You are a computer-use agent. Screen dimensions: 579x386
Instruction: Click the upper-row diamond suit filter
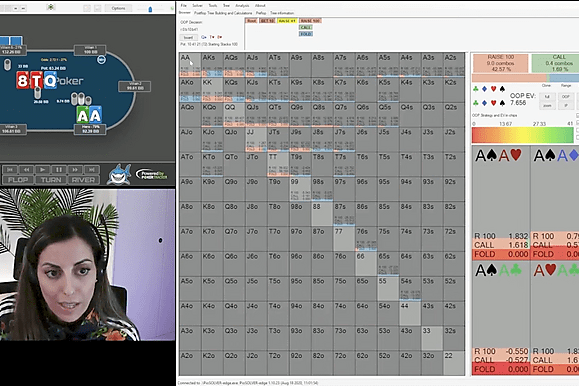point(484,89)
